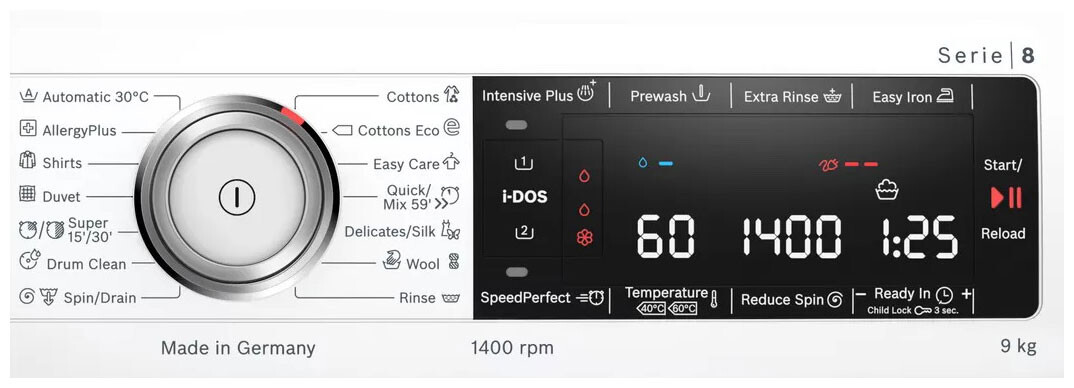This screenshot has width=1074, height=388.
Task: Increase Ready In time with plus
Action: [966, 294]
